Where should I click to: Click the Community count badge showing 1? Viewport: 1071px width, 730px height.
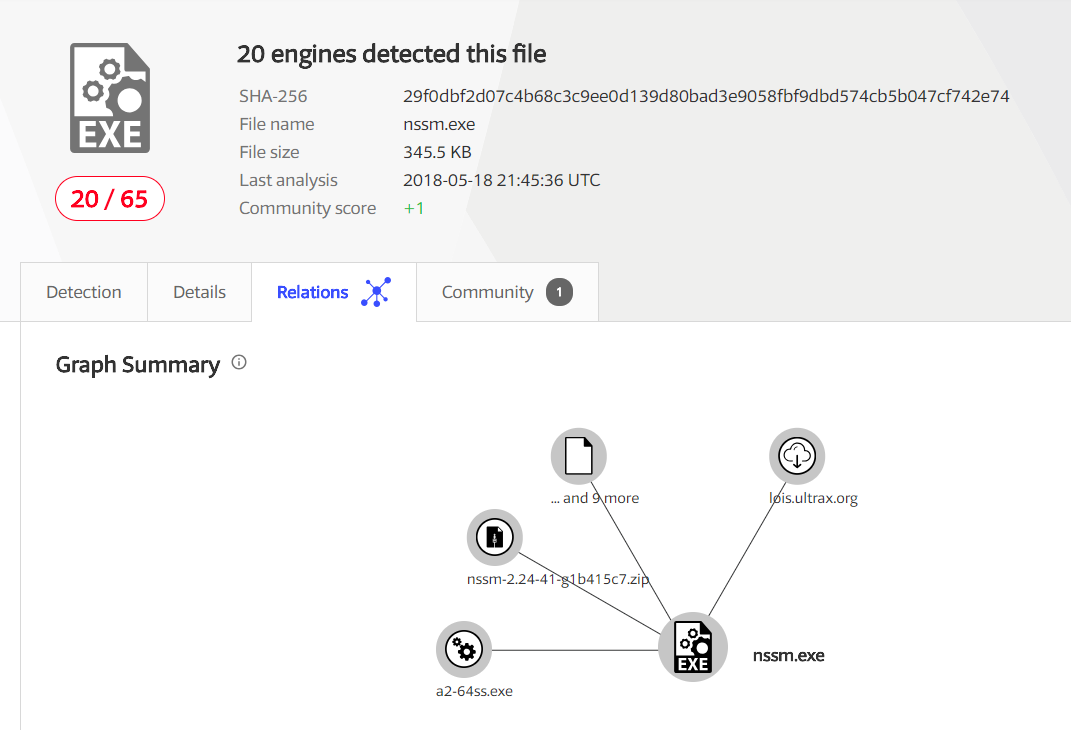pyautogui.click(x=560, y=292)
